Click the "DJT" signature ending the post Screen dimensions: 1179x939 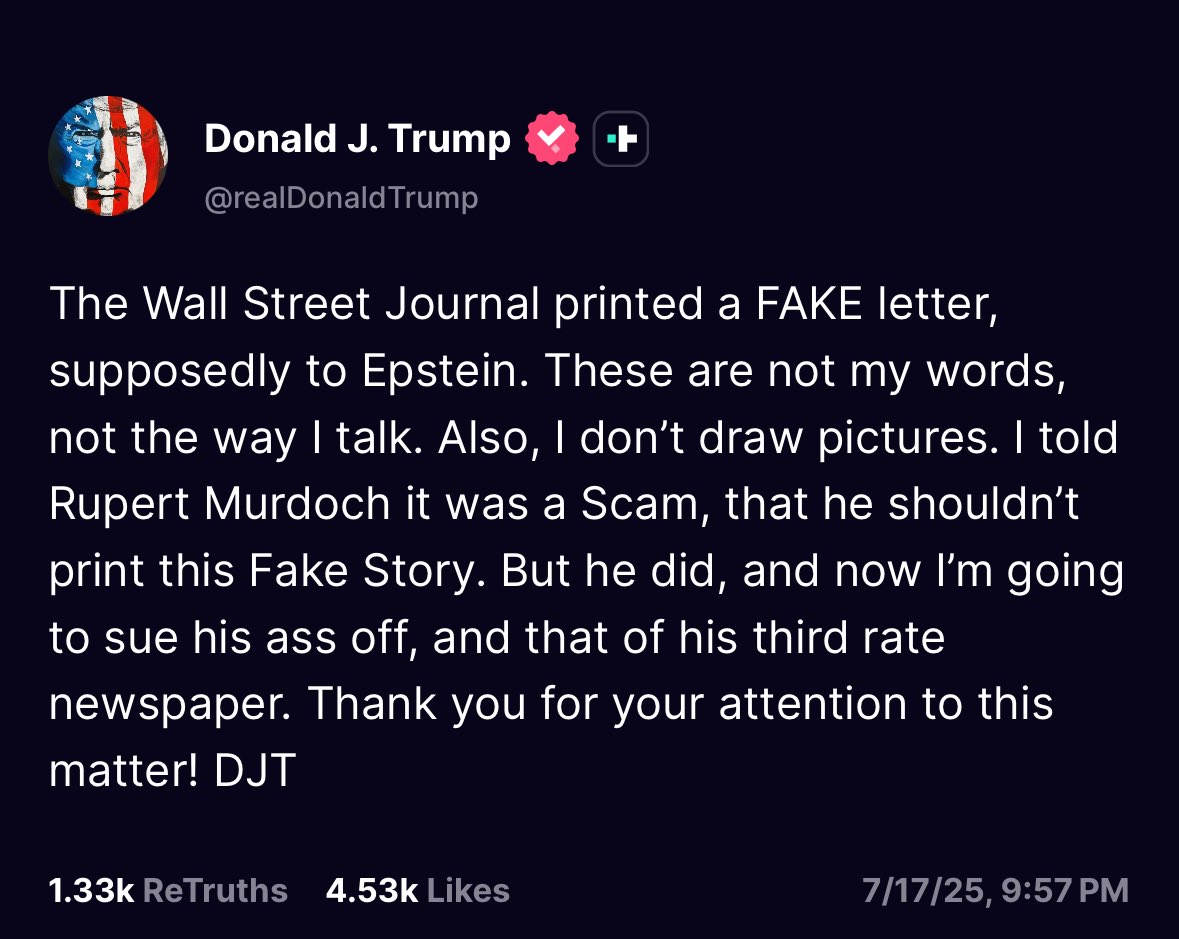pos(254,772)
